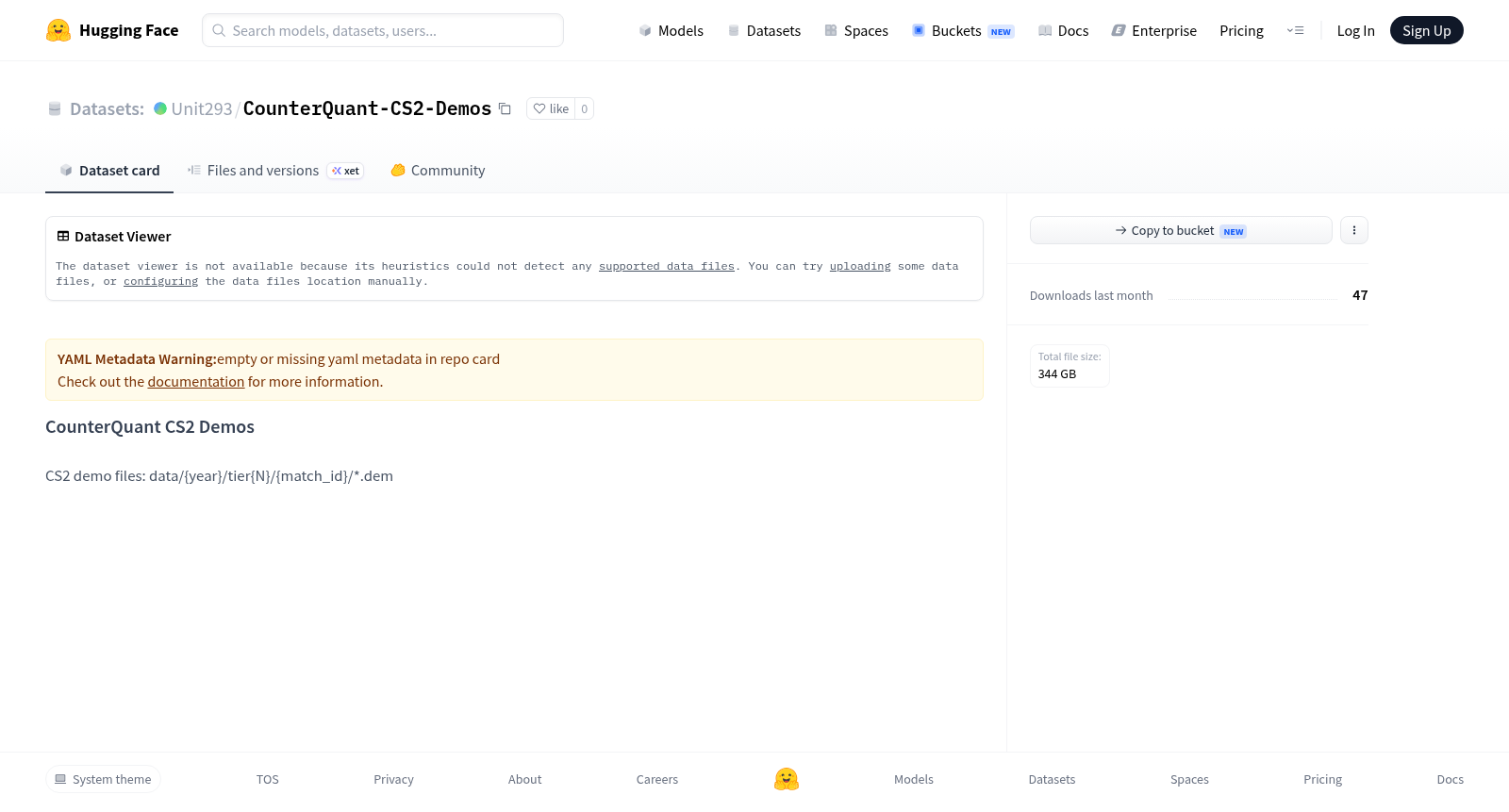Viewport: 1509px width, 812px height.
Task: Copy dataset name with copy icon
Action: tap(505, 108)
